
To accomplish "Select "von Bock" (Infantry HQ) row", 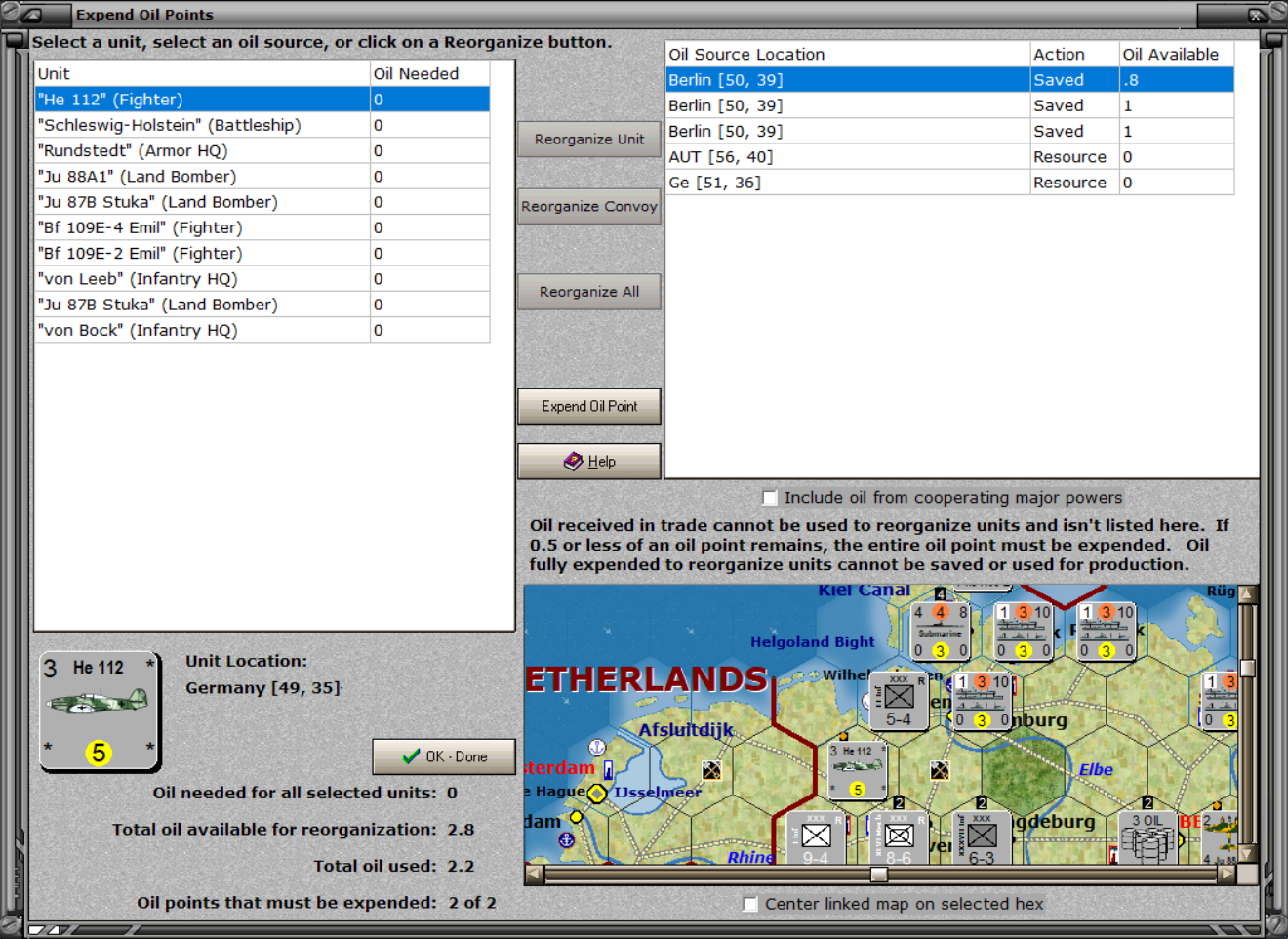I will 262,330.
